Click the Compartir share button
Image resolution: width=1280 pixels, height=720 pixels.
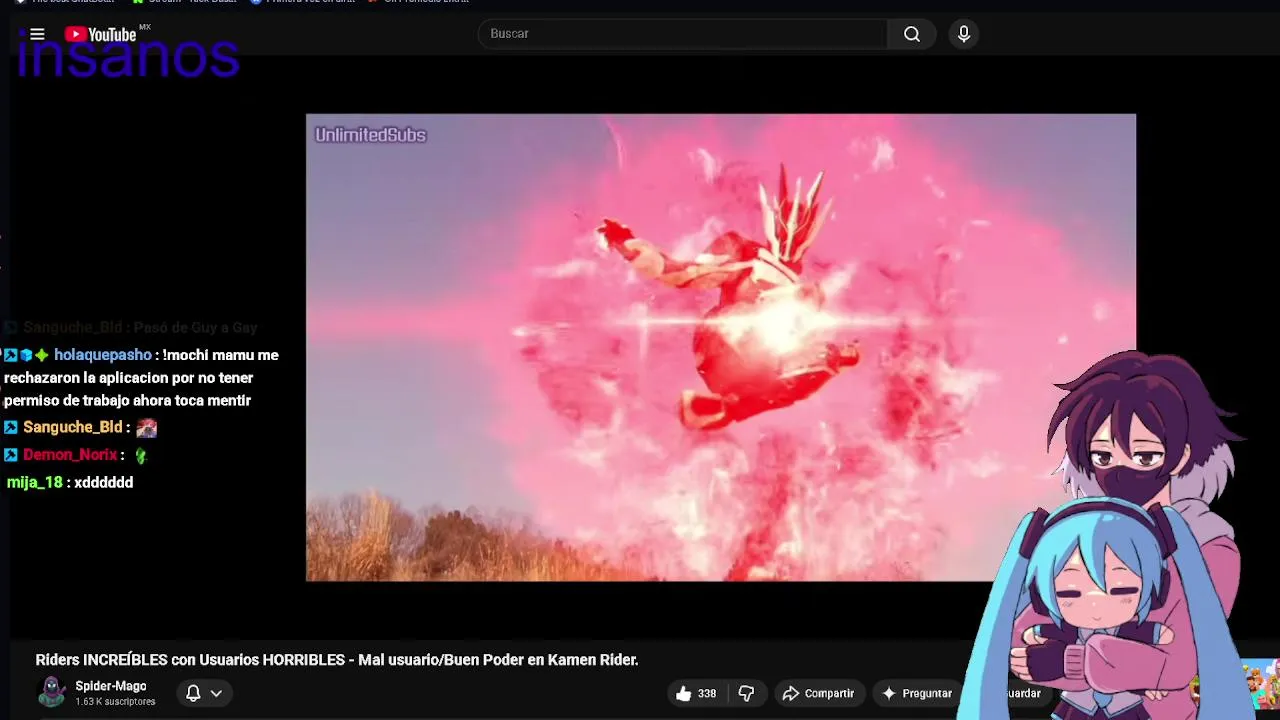point(818,693)
